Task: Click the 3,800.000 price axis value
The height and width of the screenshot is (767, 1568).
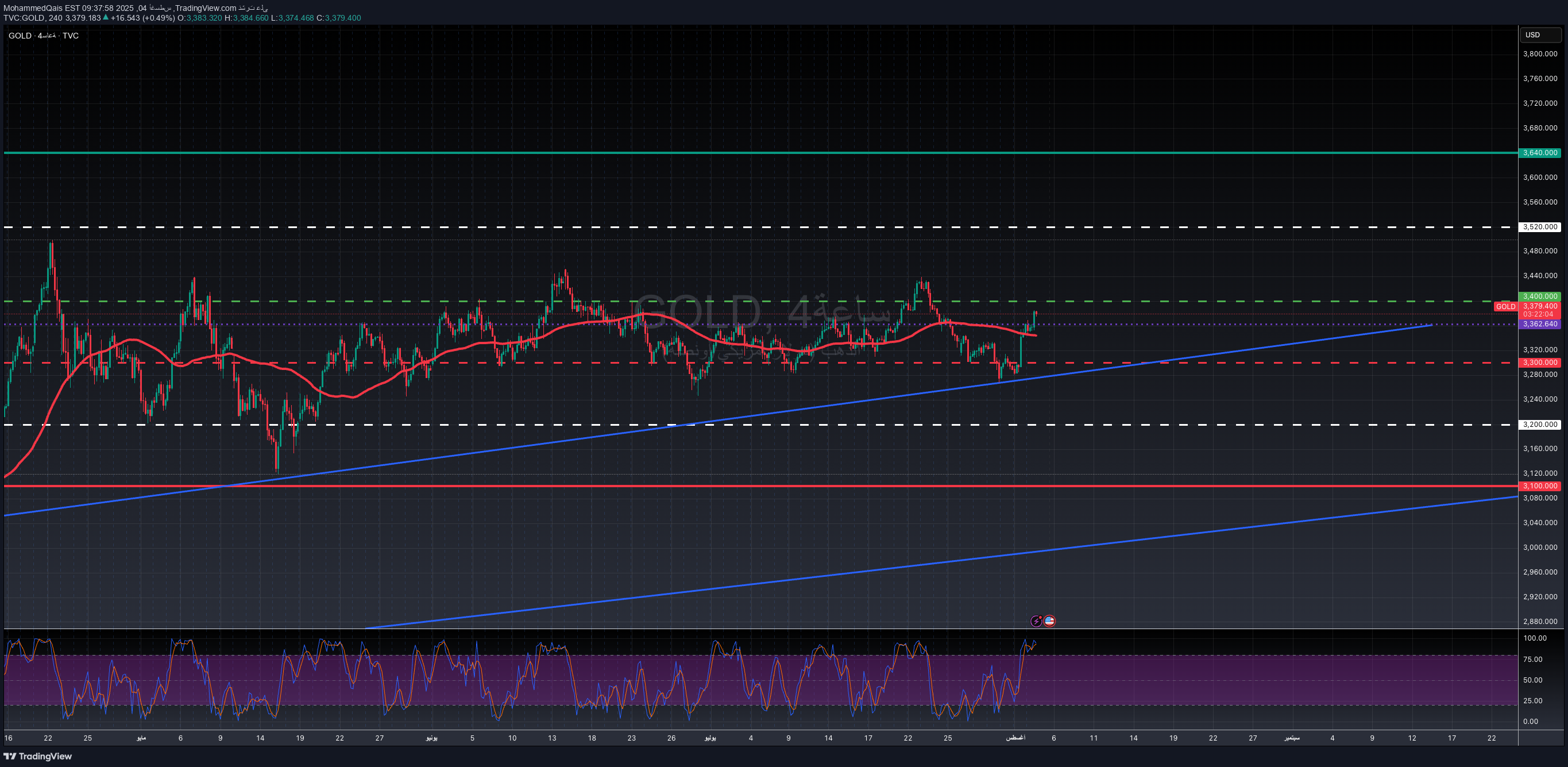Action: 1540,53
